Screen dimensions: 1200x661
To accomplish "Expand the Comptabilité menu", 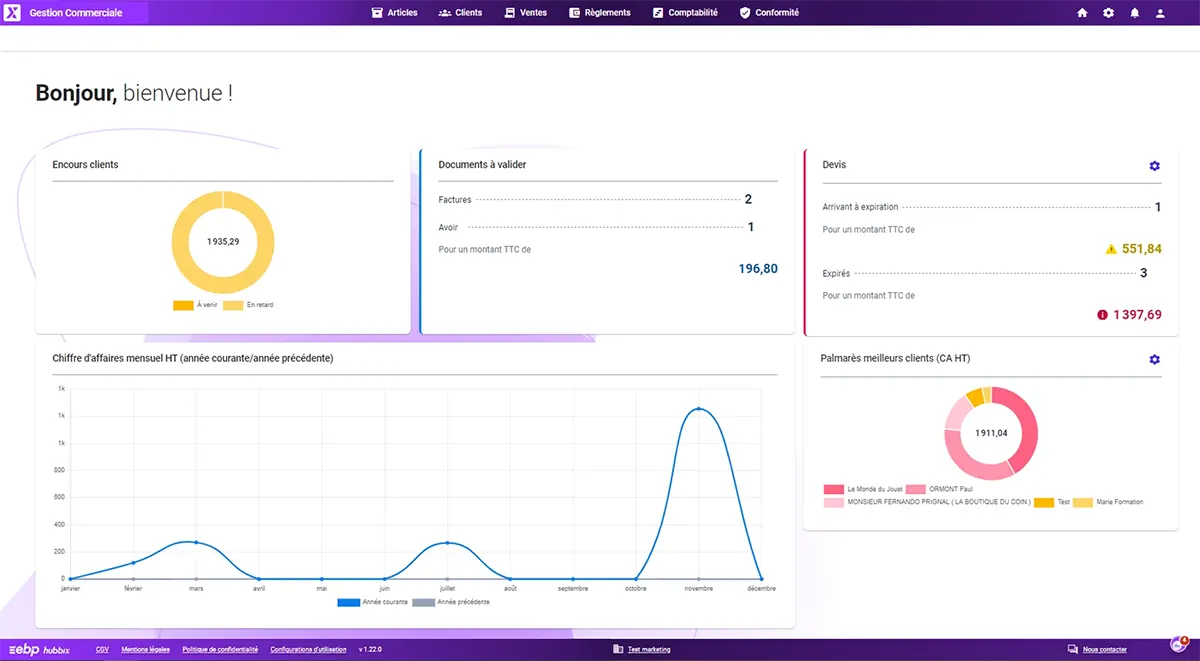I will (x=685, y=13).
